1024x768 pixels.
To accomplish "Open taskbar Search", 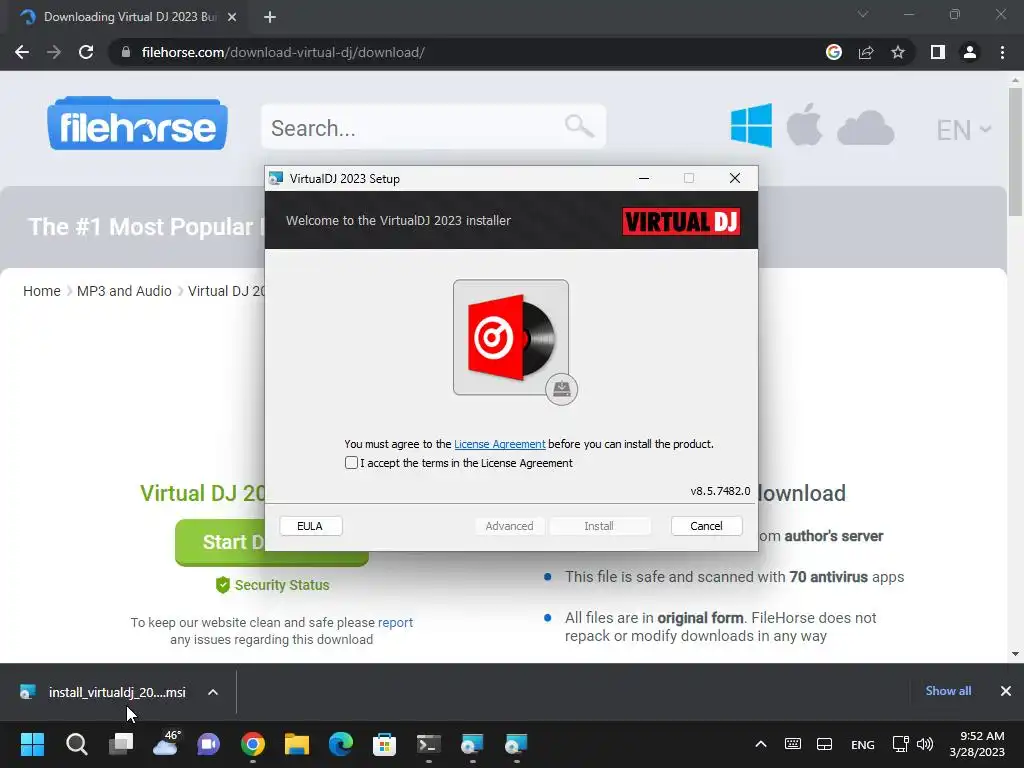I will 77,744.
